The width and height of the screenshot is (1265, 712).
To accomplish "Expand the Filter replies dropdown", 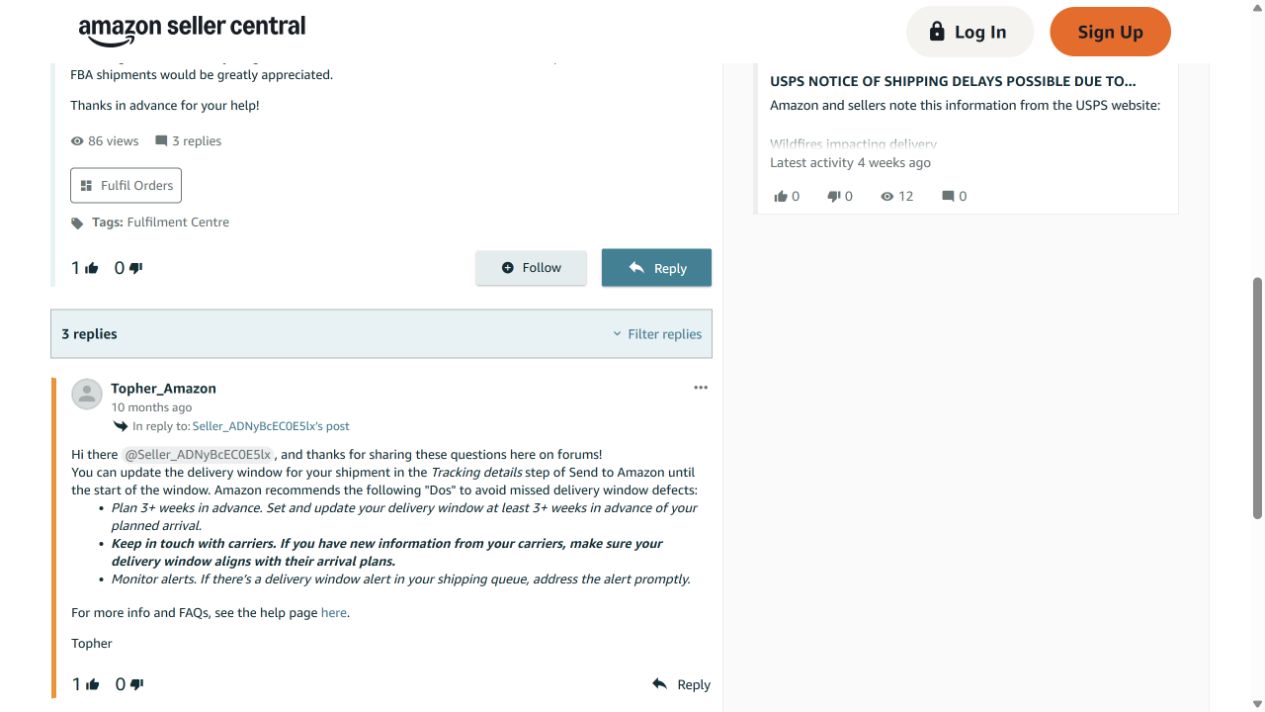I will point(657,334).
